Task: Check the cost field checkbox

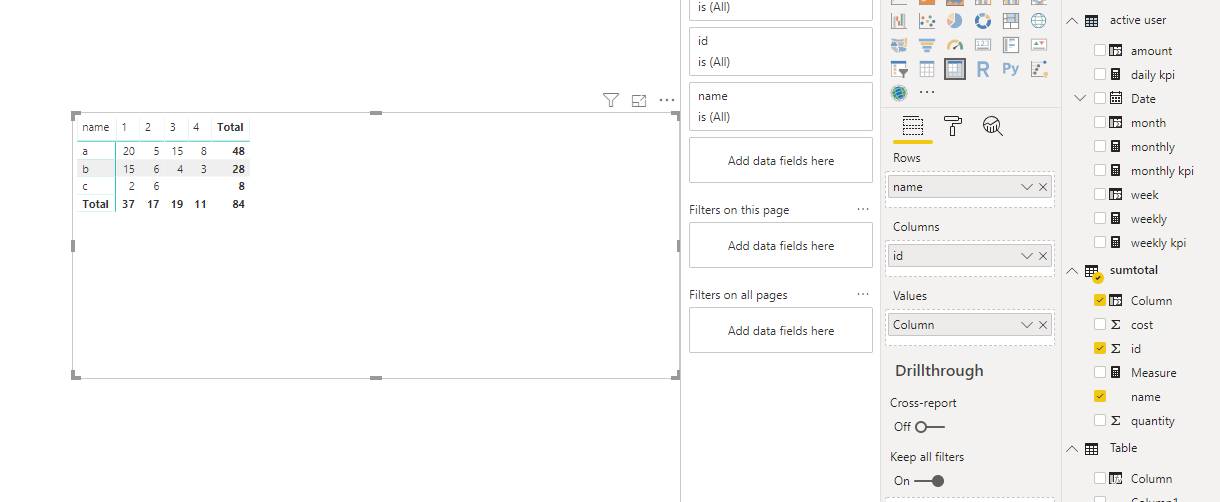Action: 1100,325
